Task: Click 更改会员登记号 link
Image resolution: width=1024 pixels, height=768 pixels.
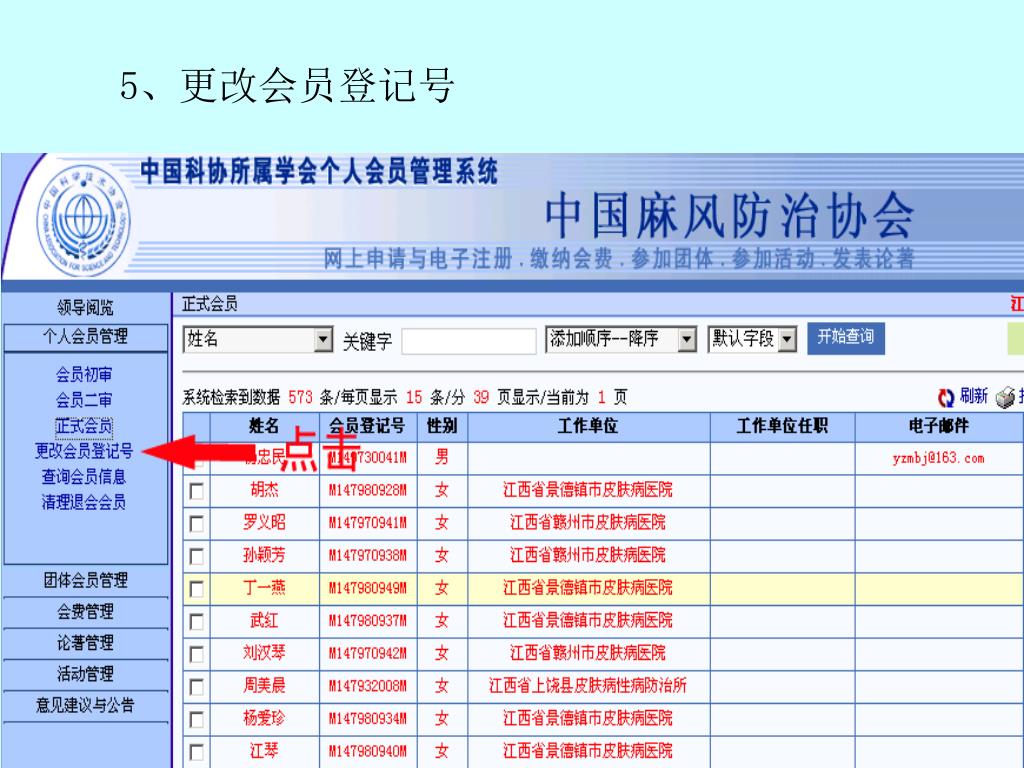Action: (x=84, y=451)
